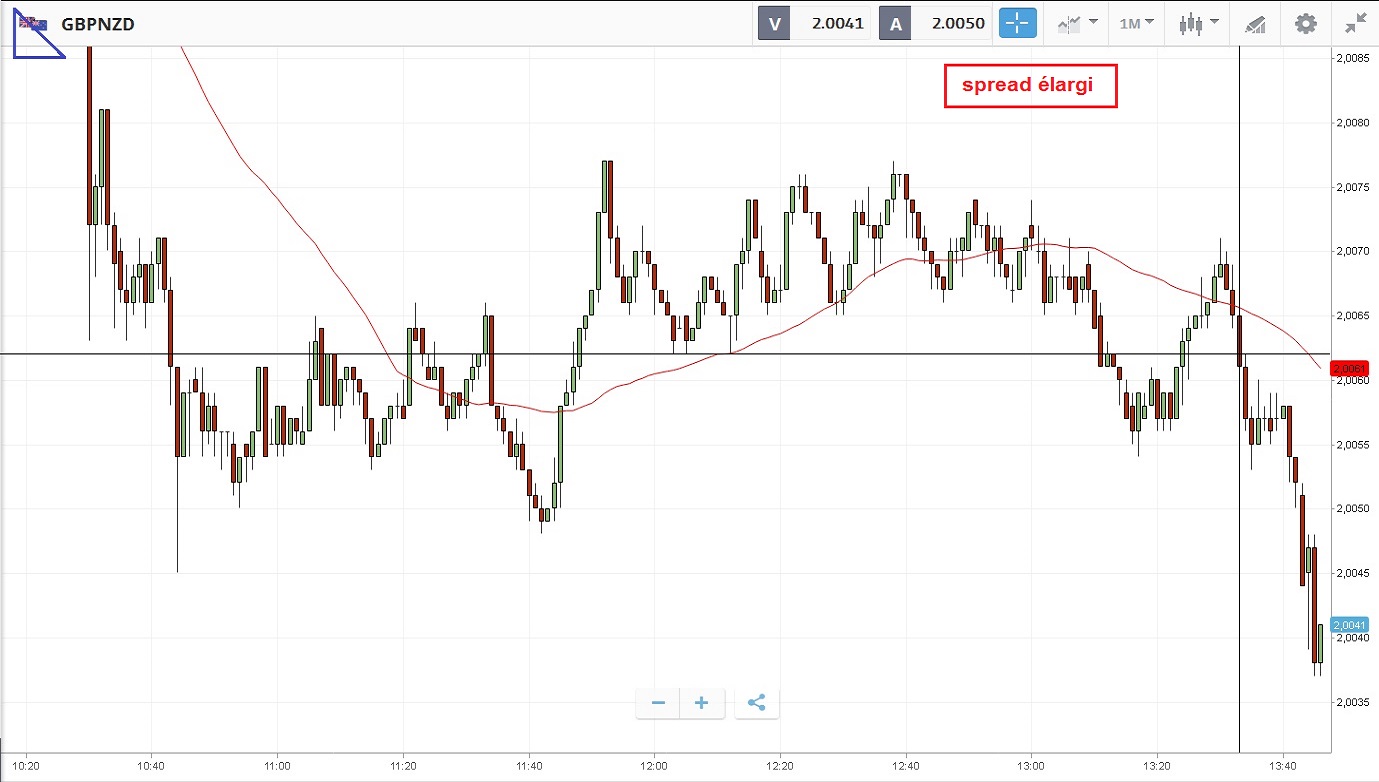The image size is (1379, 782).
Task: Open the 1M timeframe dropdown
Action: point(1136,23)
